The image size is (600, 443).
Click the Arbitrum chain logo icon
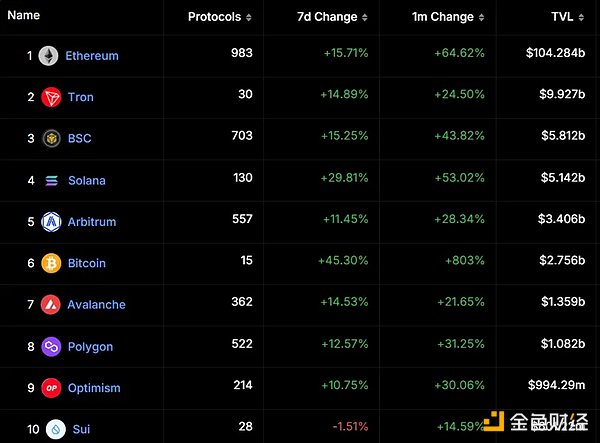pyautogui.click(x=51, y=221)
